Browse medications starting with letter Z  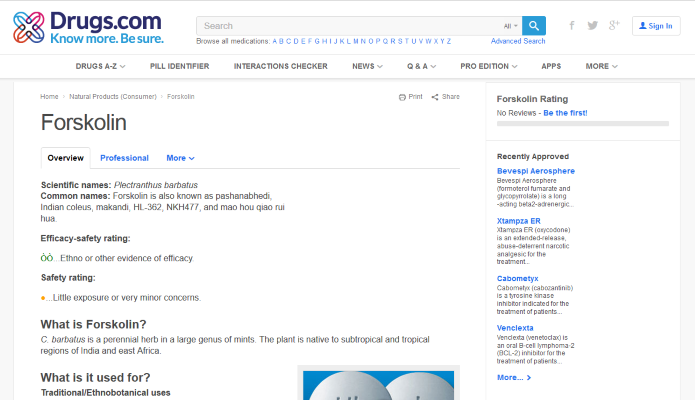coord(449,41)
